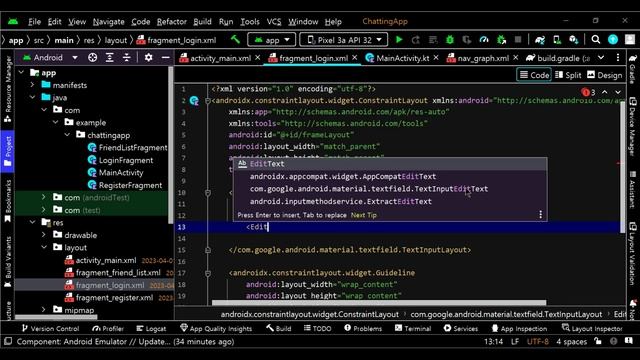640x360 pixels.
Task: Open the Logcat tool window
Action: 151,328
